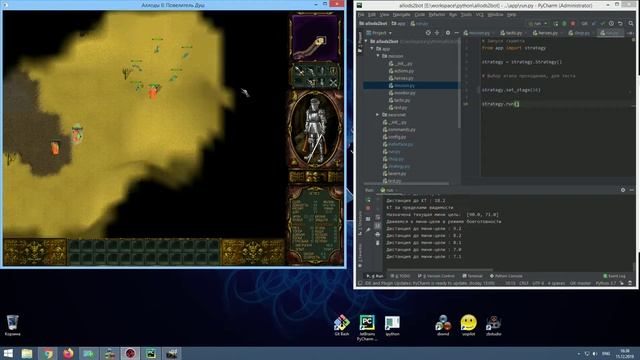Select commands.py in project tree
The width and height of the screenshot is (640, 360).
399,129
